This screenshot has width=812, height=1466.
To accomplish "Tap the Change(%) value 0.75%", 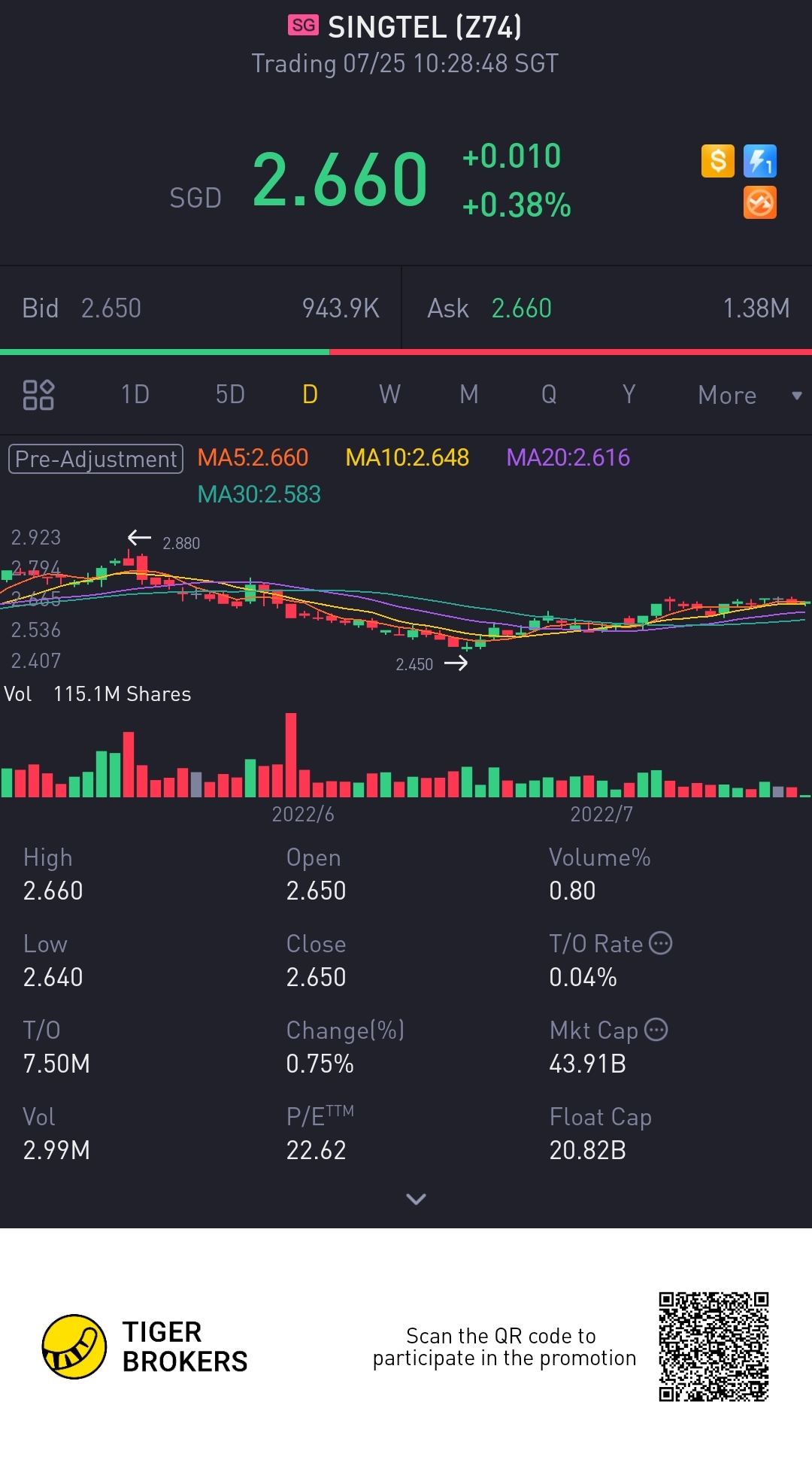I will (x=320, y=1064).
